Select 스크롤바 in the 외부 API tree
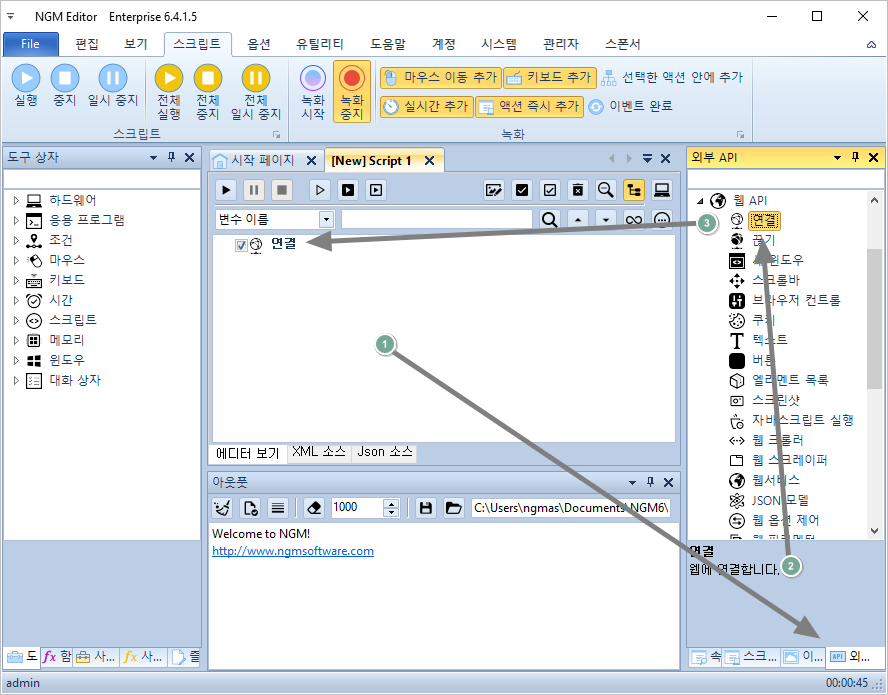This screenshot has width=888, height=695. (x=776, y=280)
